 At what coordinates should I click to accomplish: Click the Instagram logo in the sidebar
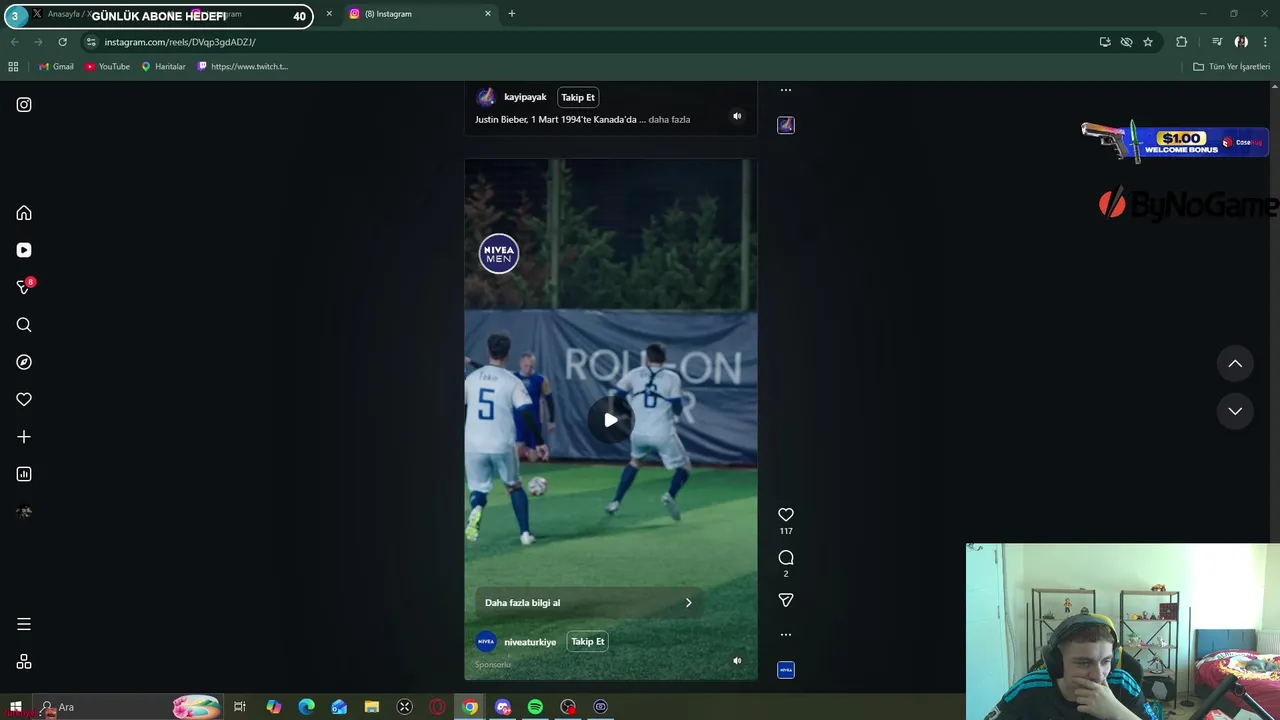[x=24, y=105]
